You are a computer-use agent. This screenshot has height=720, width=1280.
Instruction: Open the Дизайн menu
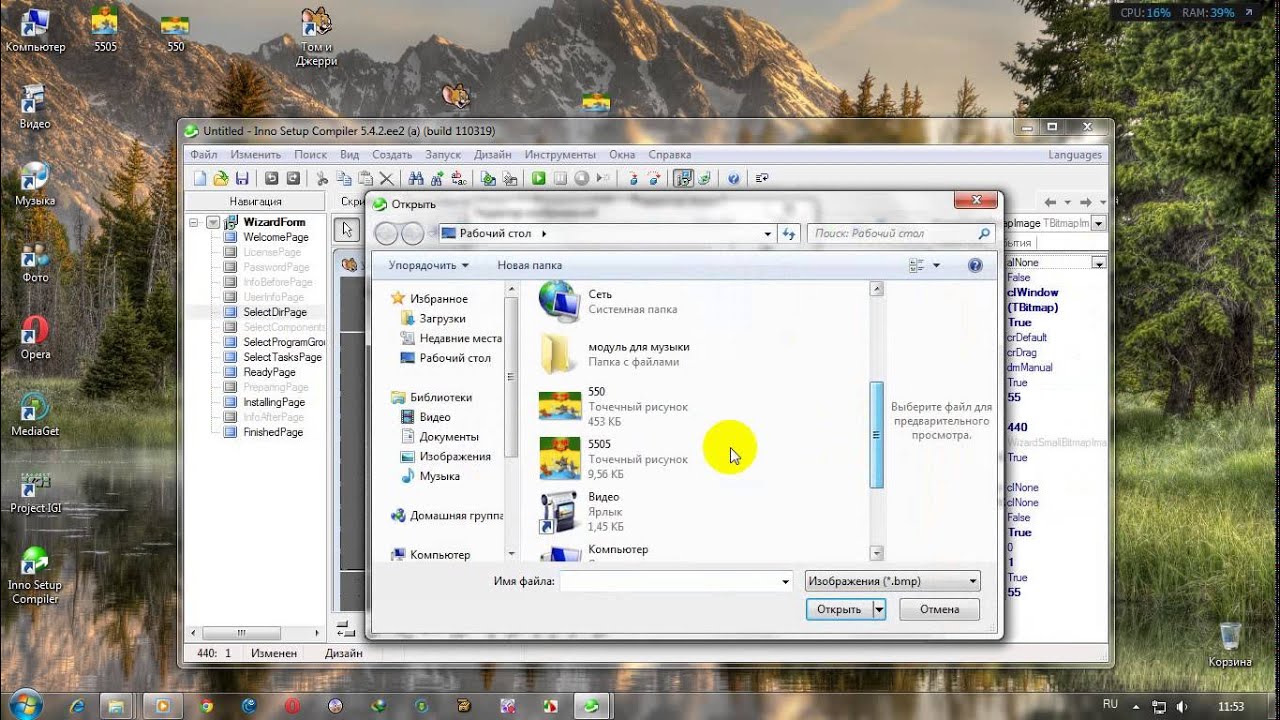pyautogui.click(x=493, y=155)
